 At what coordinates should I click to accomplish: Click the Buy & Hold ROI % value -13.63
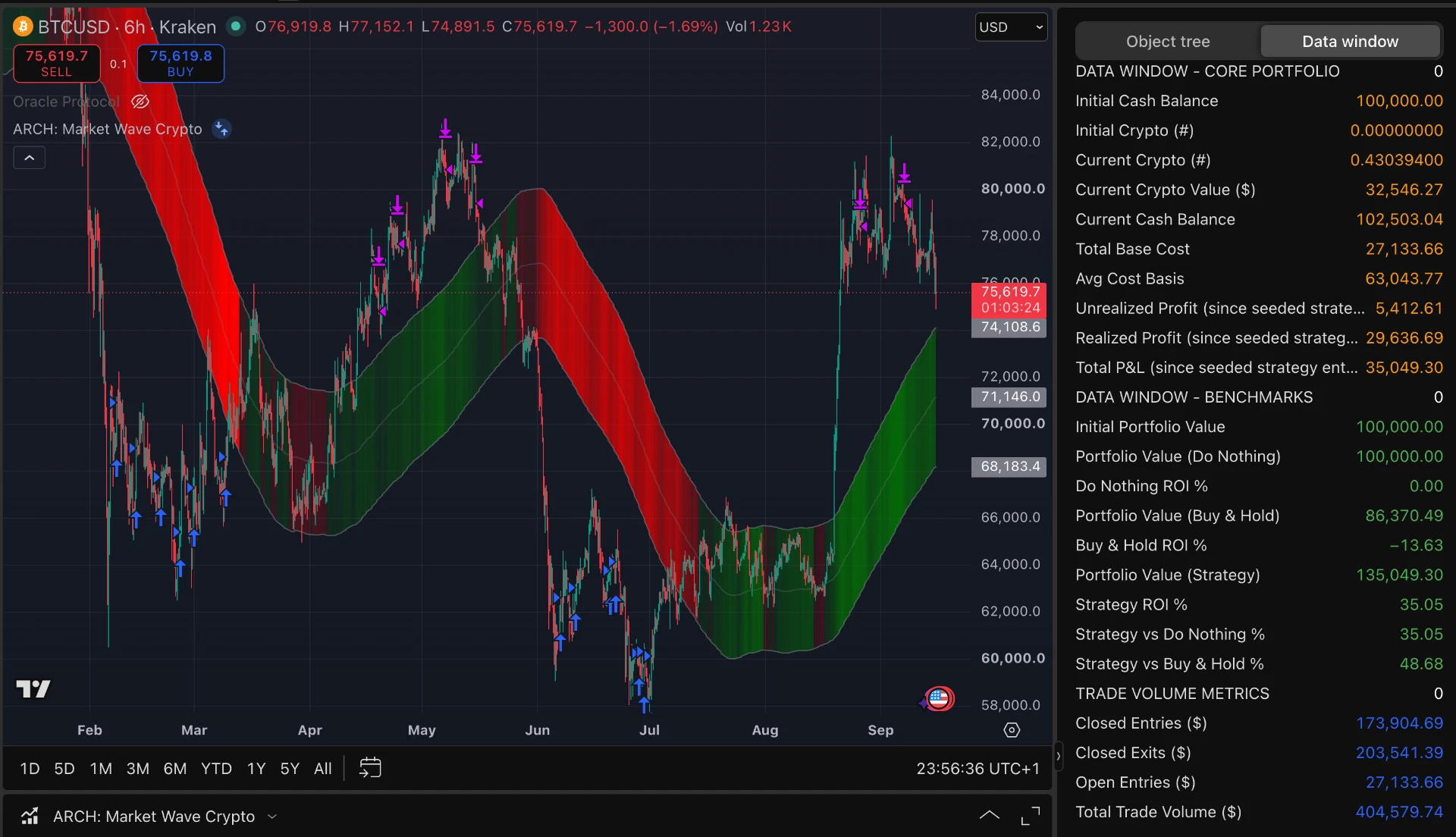click(x=1416, y=546)
